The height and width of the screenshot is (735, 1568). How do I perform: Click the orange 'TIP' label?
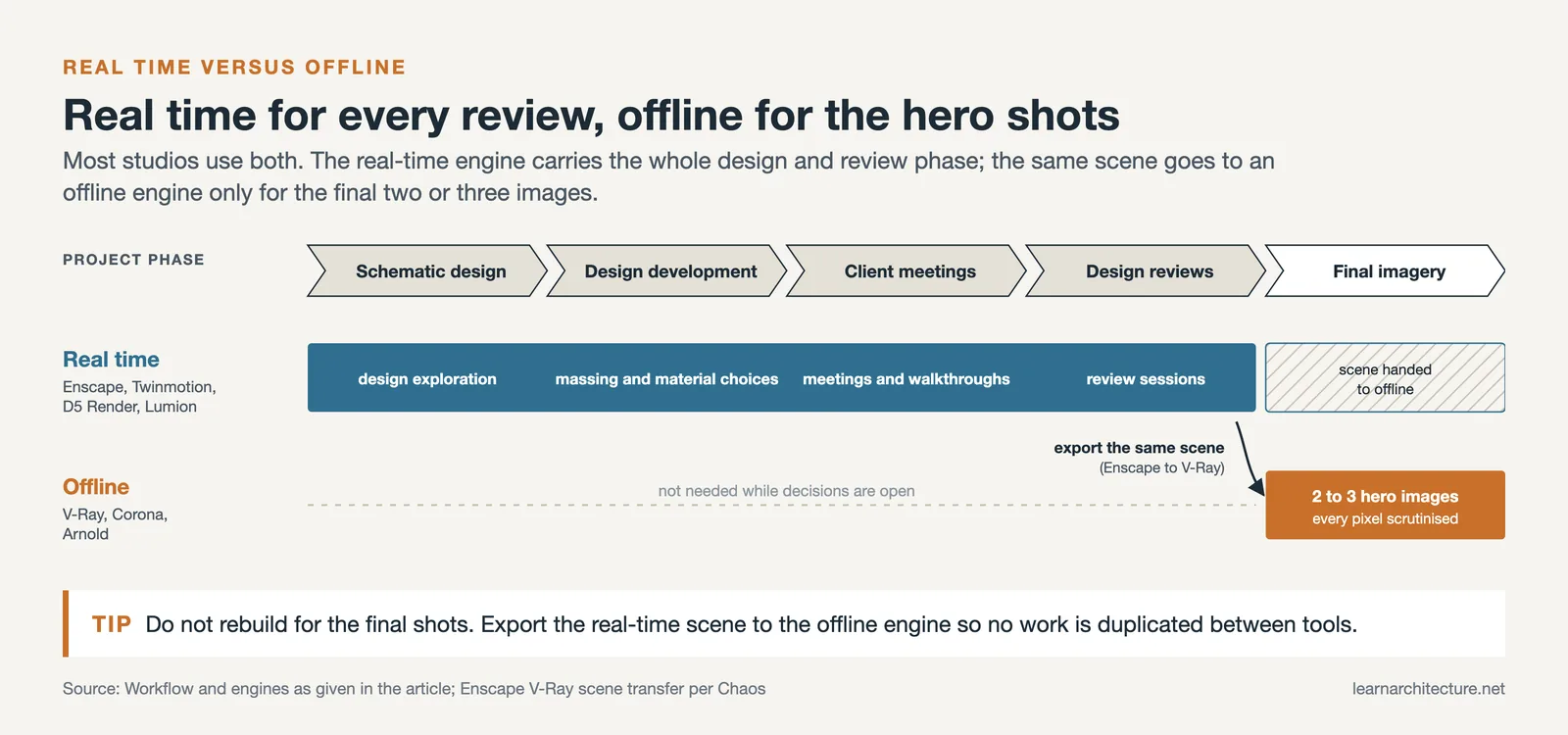(x=112, y=624)
